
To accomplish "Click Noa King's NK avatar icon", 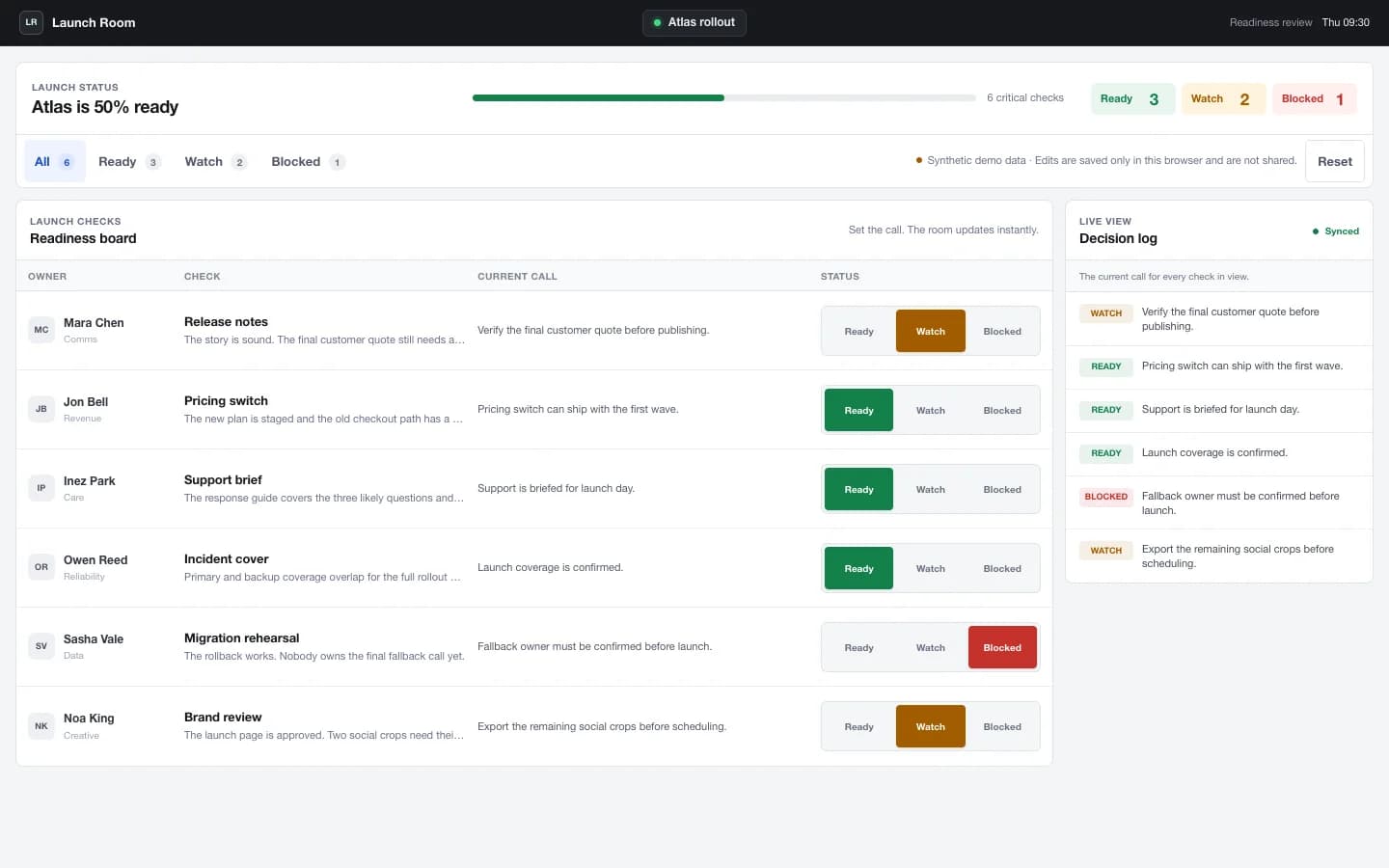I will click(41, 726).
